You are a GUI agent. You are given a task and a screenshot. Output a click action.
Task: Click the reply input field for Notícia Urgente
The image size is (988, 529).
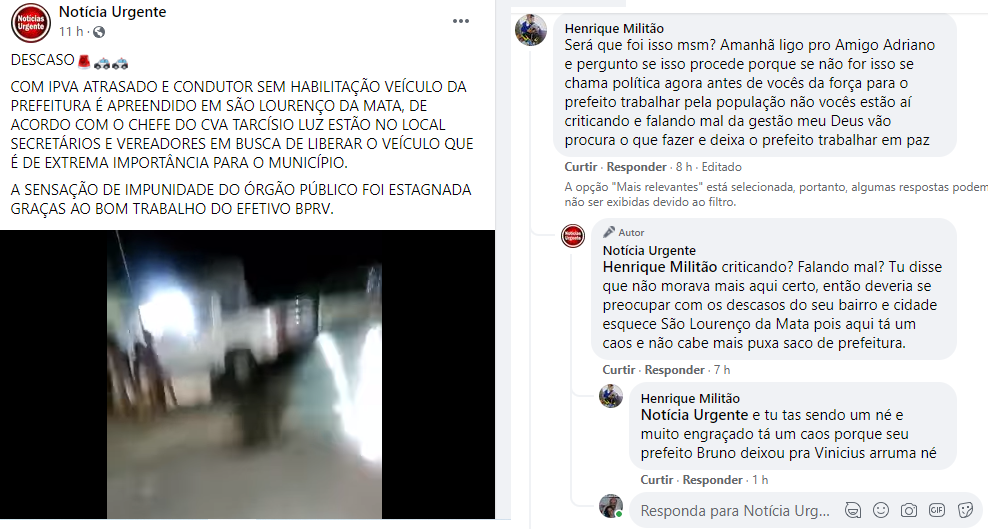point(735,510)
